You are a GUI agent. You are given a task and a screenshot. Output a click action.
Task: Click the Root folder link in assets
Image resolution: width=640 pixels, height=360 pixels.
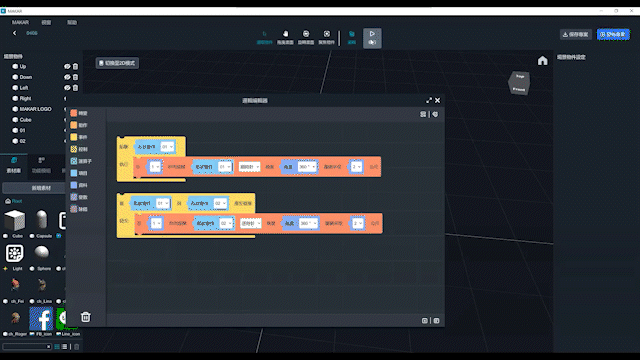click(17, 201)
